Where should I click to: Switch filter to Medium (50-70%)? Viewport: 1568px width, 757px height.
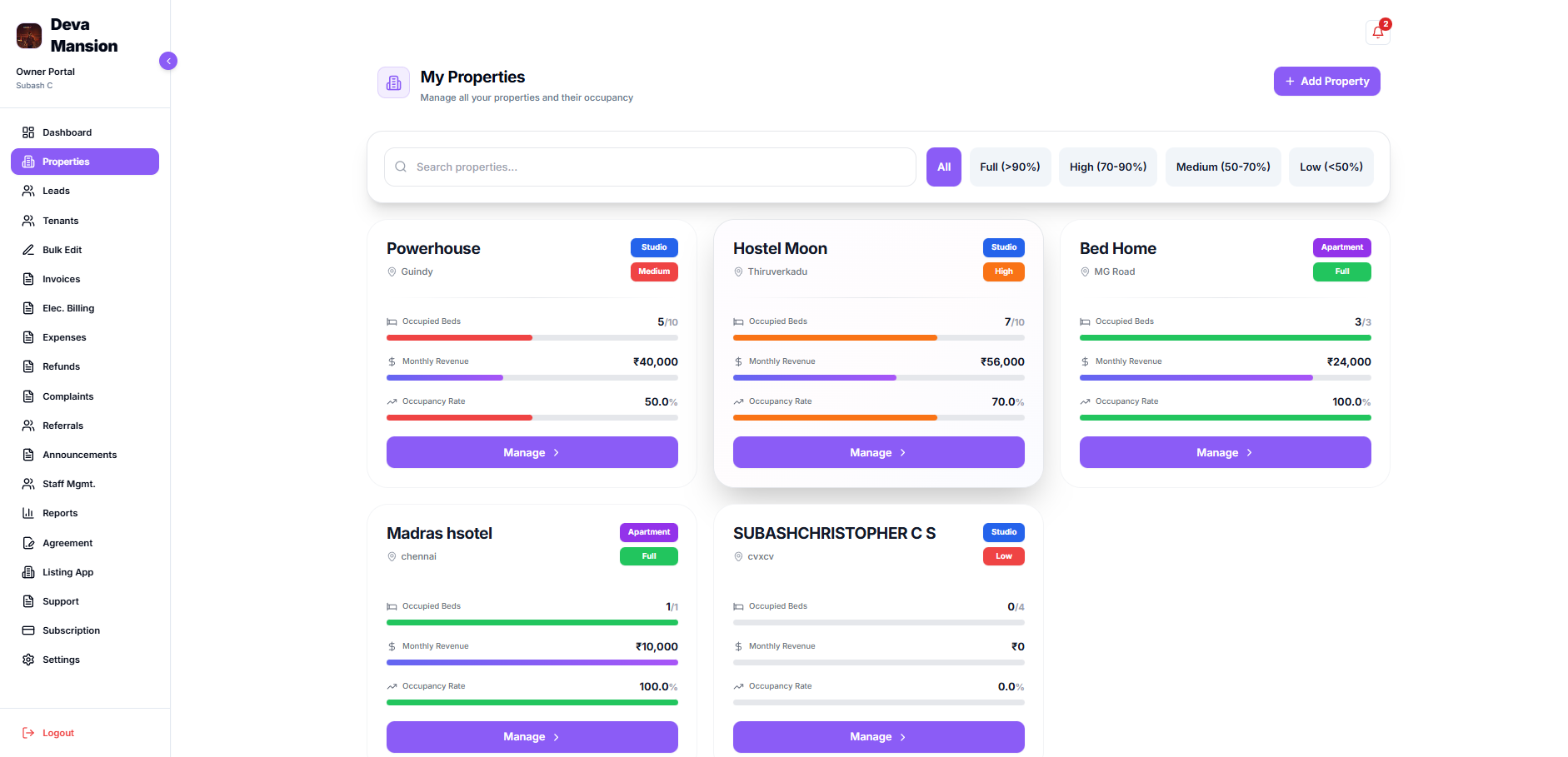tap(1222, 167)
